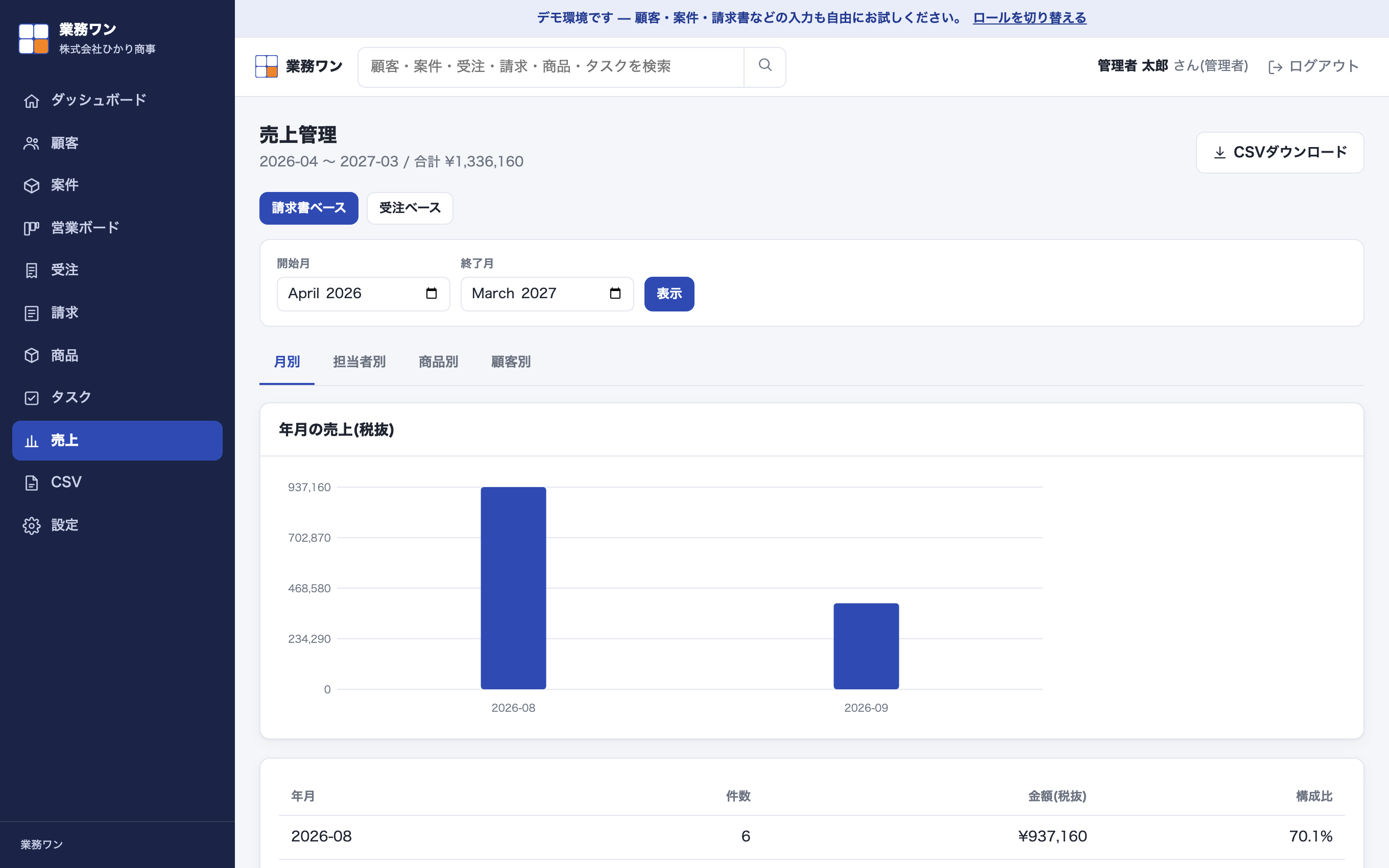This screenshot has height=868, width=1389.
Task: Open the 商品 menu item
Action: [117, 355]
